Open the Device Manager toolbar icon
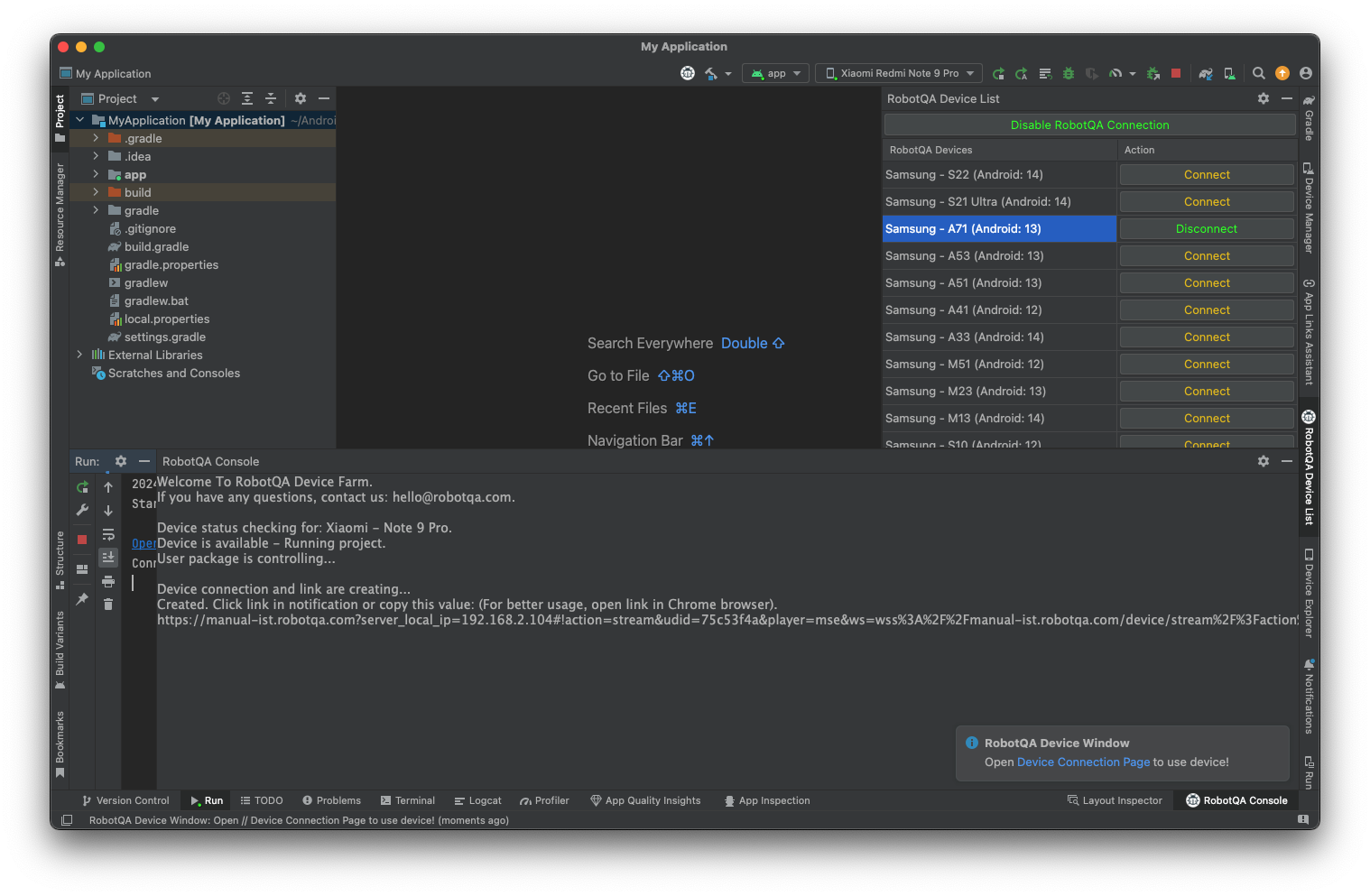The height and width of the screenshot is (896, 1370). tap(1229, 74)
